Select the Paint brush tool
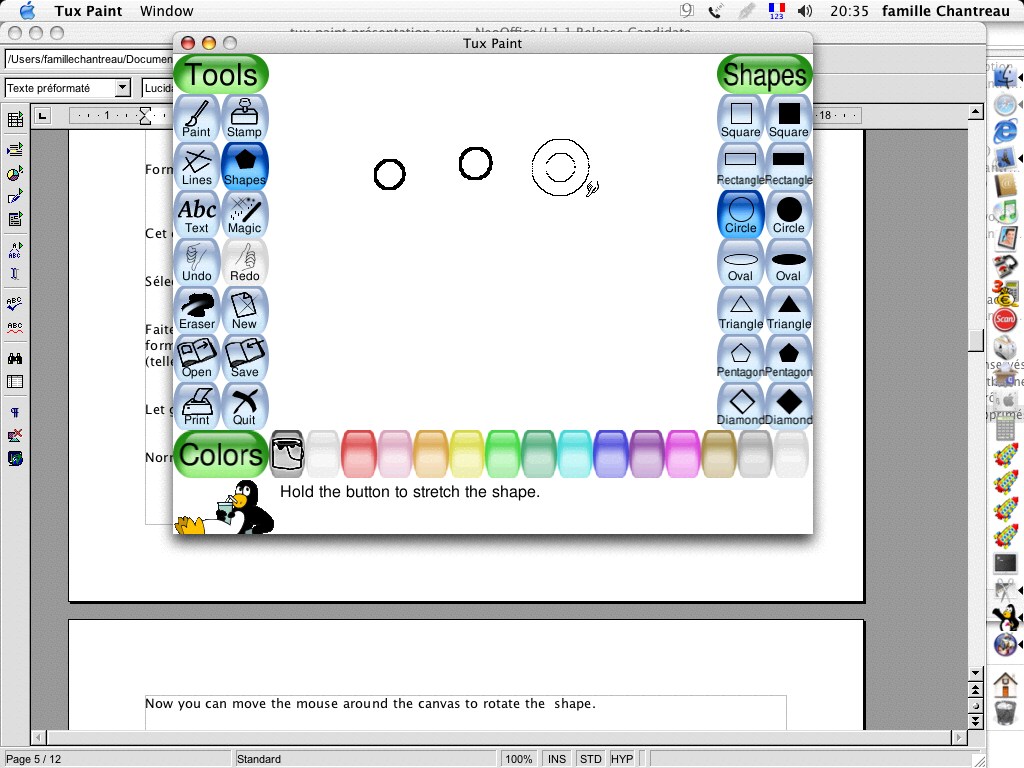 (197, 118)
